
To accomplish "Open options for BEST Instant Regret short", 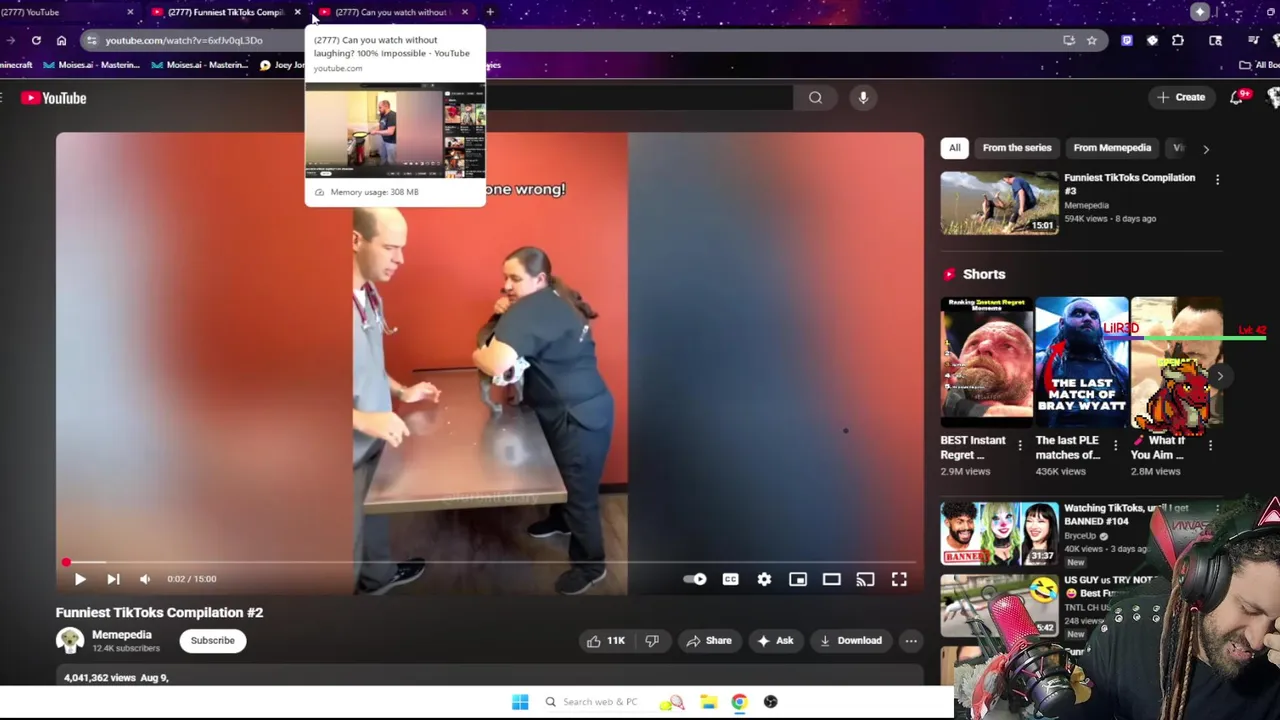I will (1020, 446).
